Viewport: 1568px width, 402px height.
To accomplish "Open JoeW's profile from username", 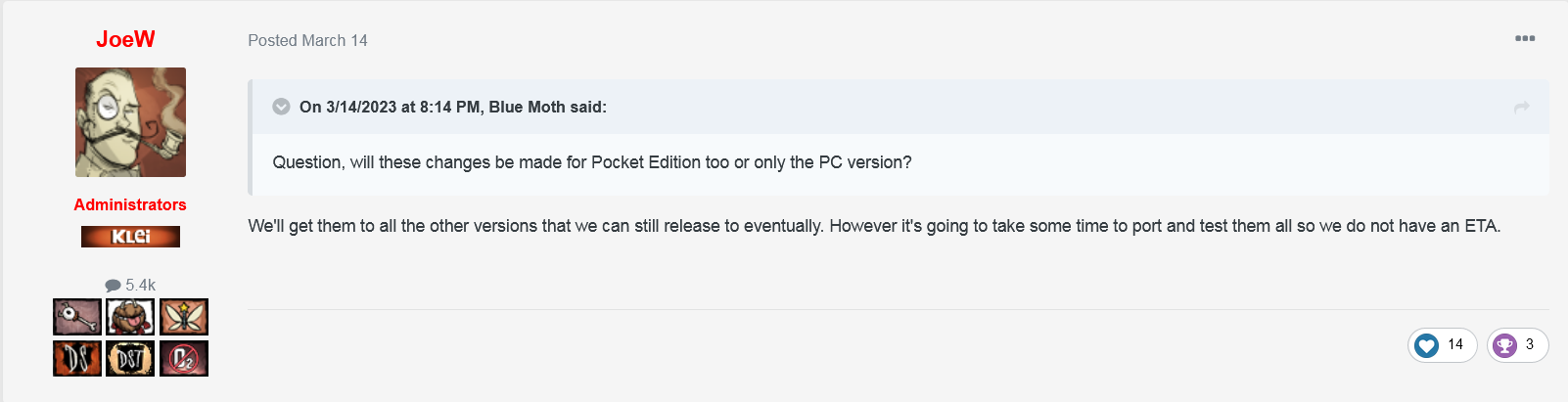I will (125, 39).
